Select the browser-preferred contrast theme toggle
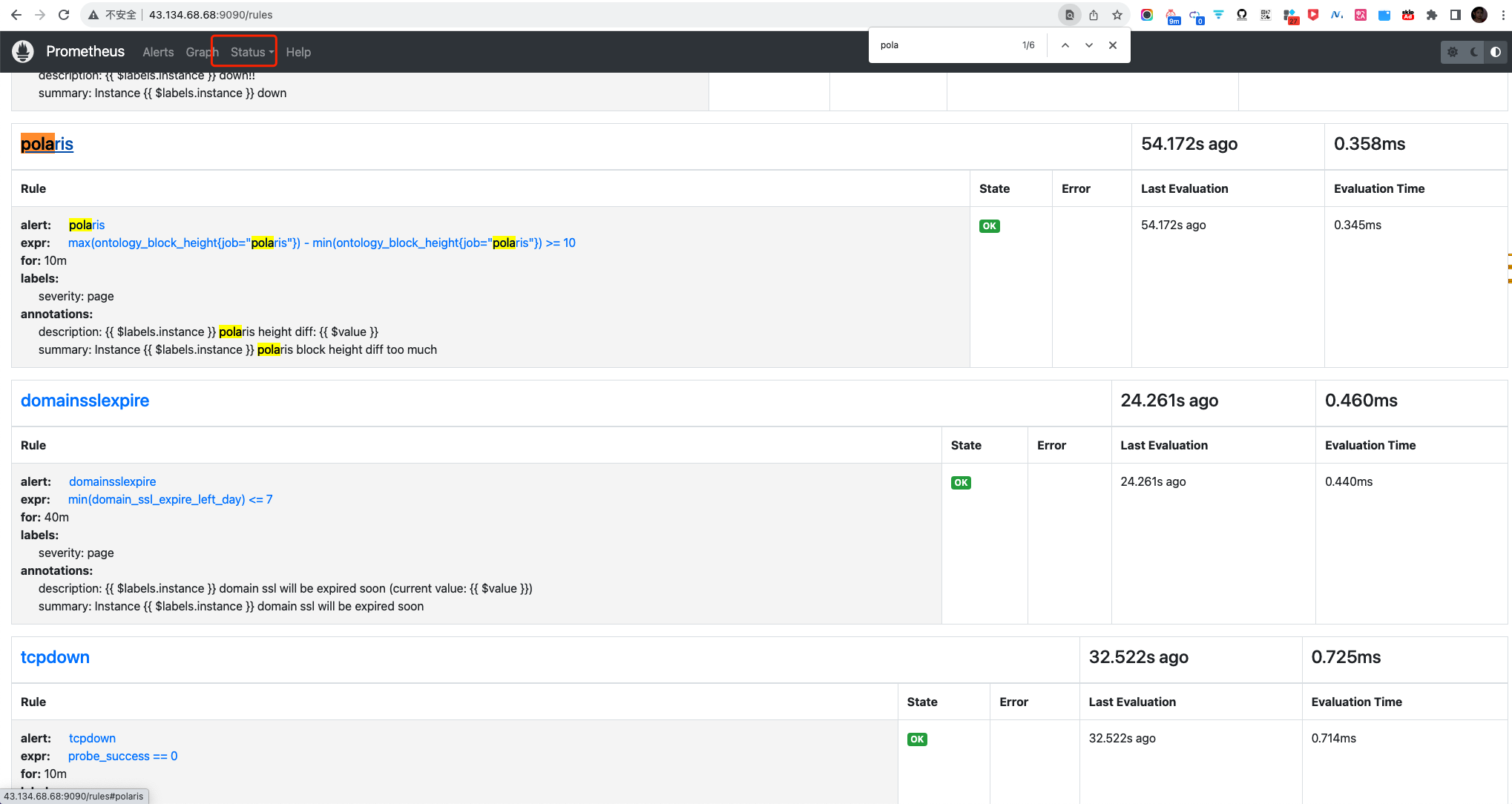The image size is (1512, 804). coord(1496,52)
